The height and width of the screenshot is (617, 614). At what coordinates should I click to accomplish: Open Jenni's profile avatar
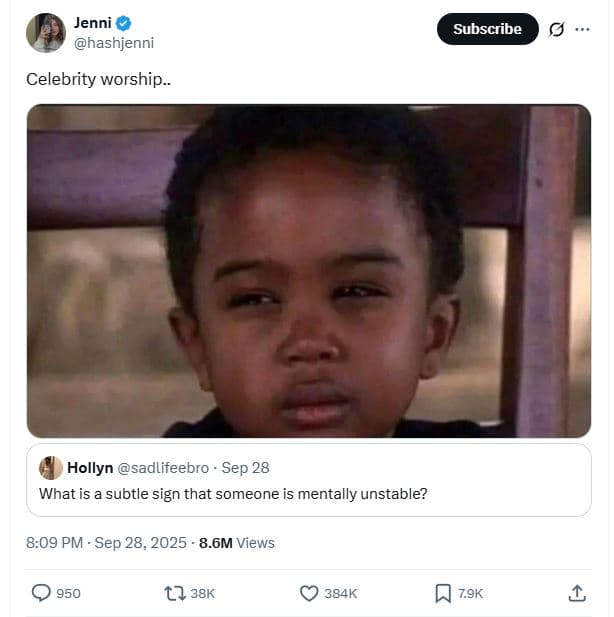click(46, 33)
